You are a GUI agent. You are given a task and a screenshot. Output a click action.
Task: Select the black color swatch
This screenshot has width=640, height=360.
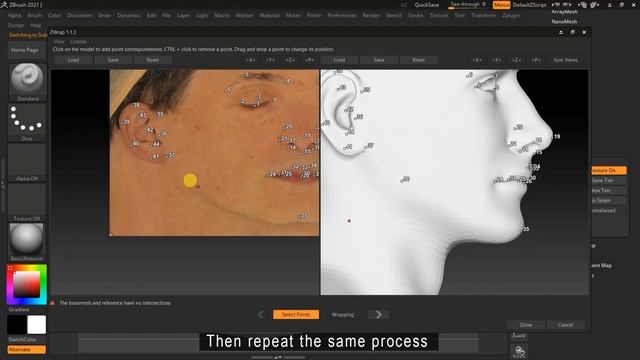click(x=17, y=324)
